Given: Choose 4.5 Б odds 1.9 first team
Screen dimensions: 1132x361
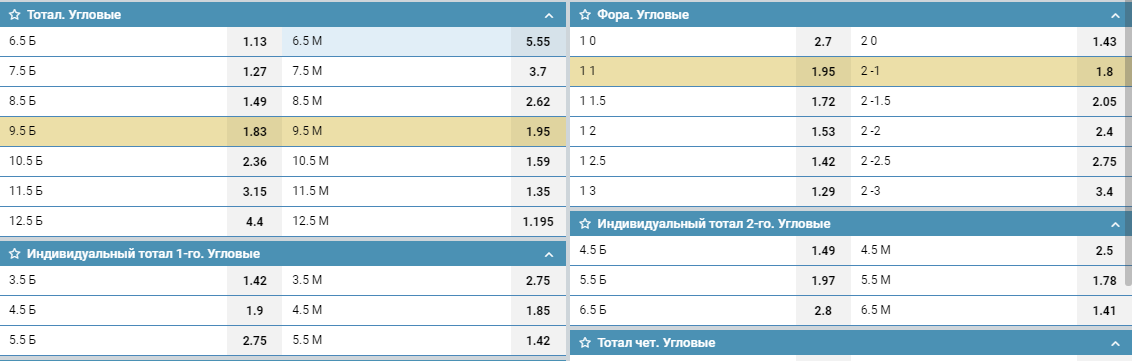Looking at the screenshot, I should pyautogui.click(x=256, y=310).
